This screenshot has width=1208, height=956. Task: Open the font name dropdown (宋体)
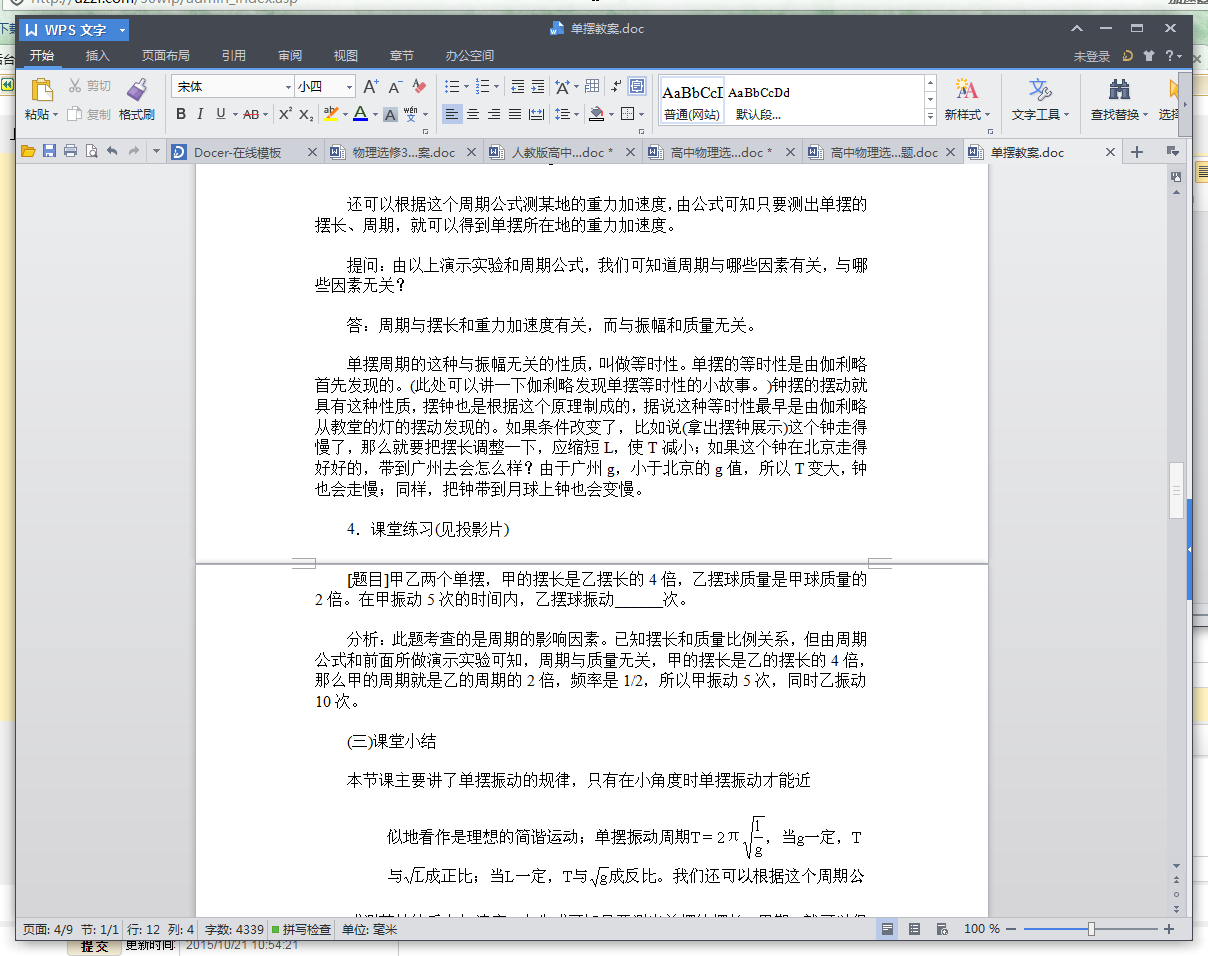click(x=289, y=87)
